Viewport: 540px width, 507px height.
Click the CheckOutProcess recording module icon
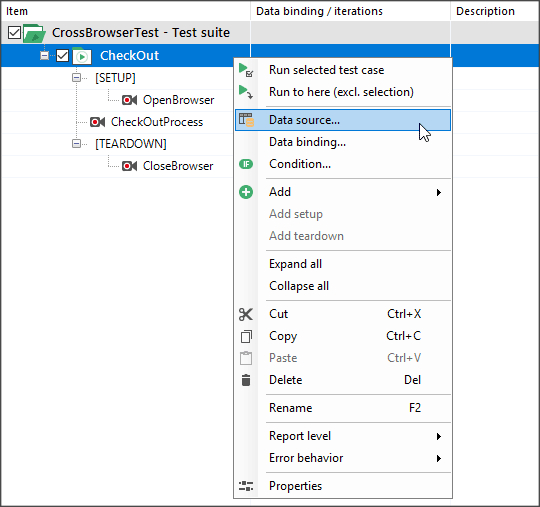click(x=97, y=122)
